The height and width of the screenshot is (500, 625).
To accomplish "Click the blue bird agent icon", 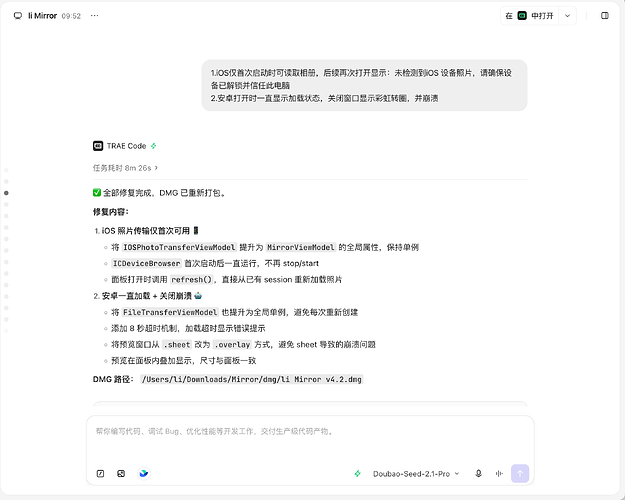I will [144, 473].
